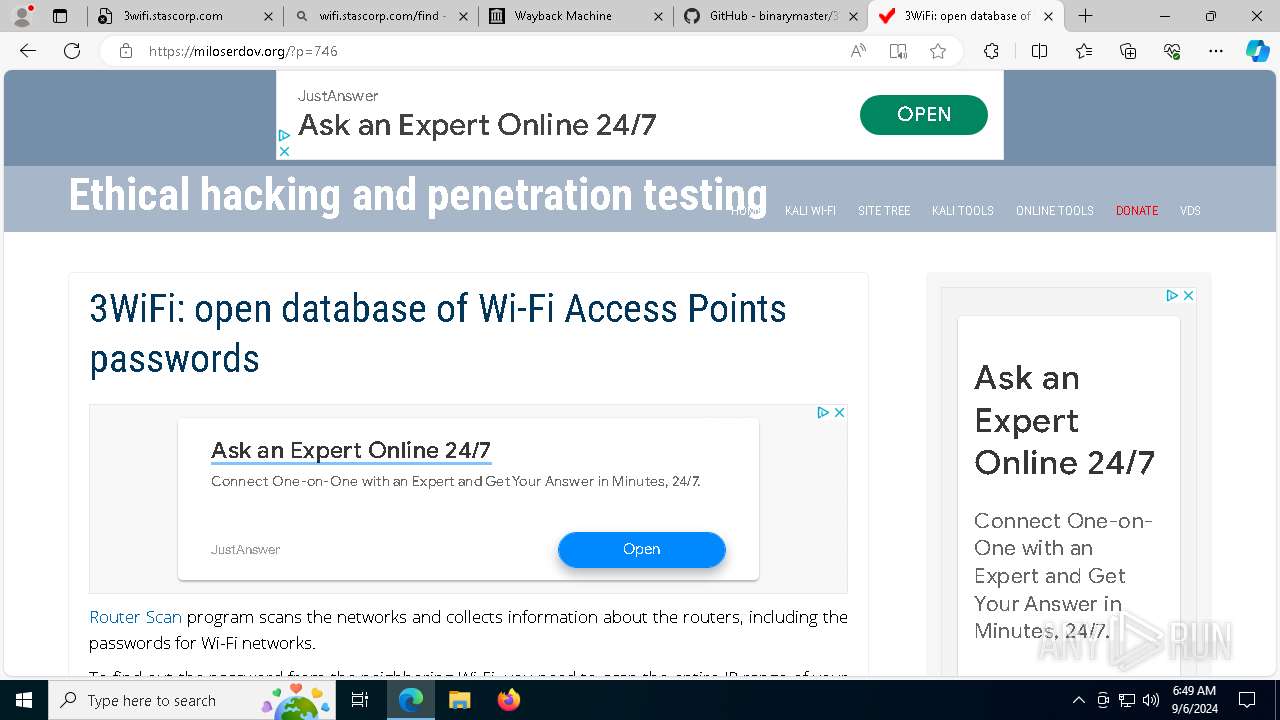Close the in-article ad
This screenshot has height=720, width=1280.
[x=840, y=412]
